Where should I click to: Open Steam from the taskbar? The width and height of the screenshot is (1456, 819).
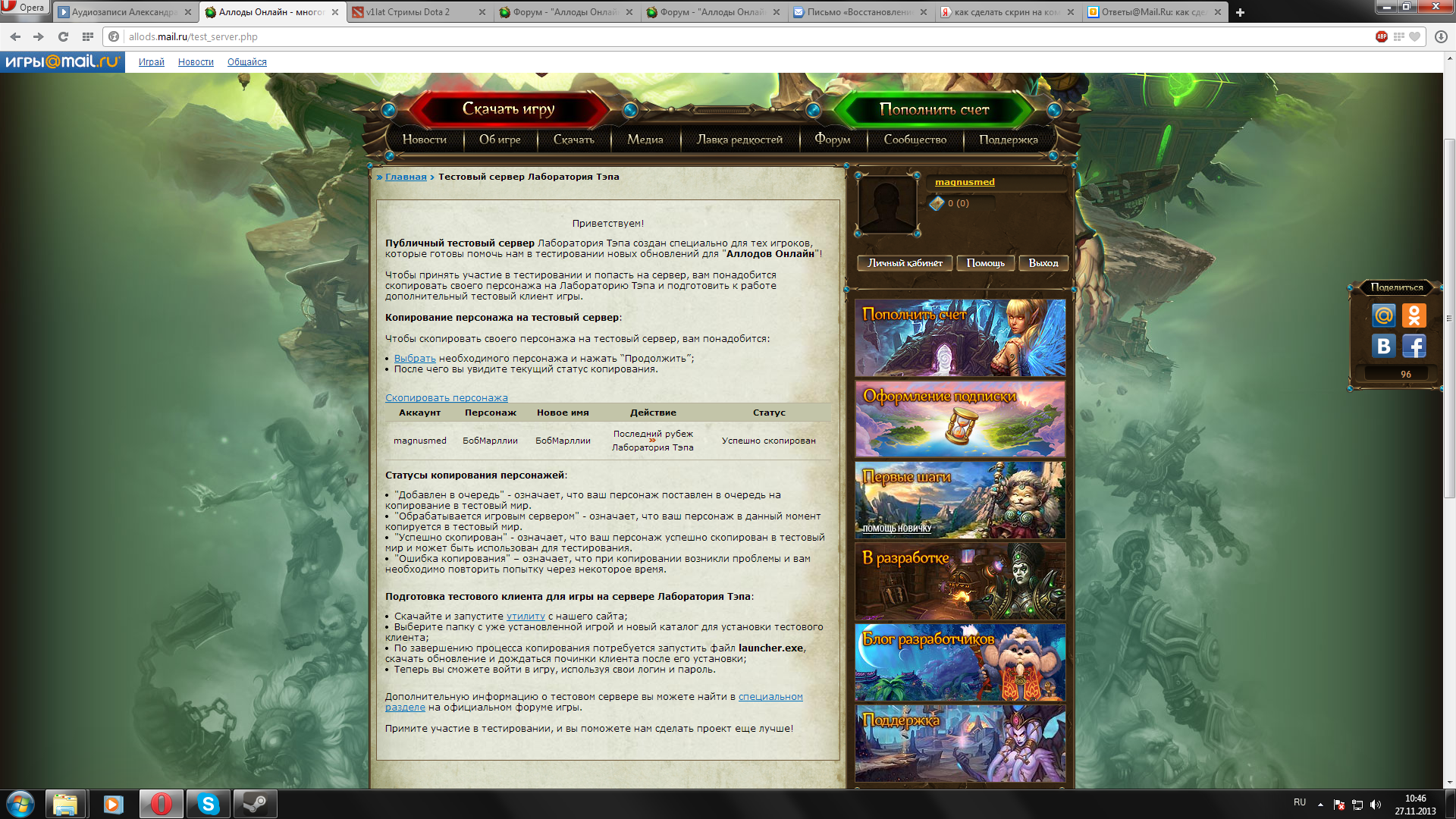click(255, 804)
